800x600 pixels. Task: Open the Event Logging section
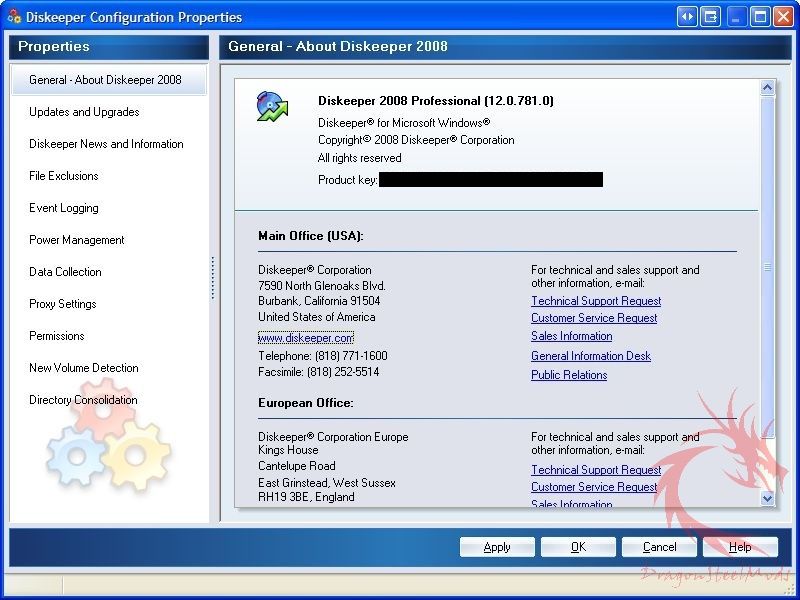click(x=64, y=208)
